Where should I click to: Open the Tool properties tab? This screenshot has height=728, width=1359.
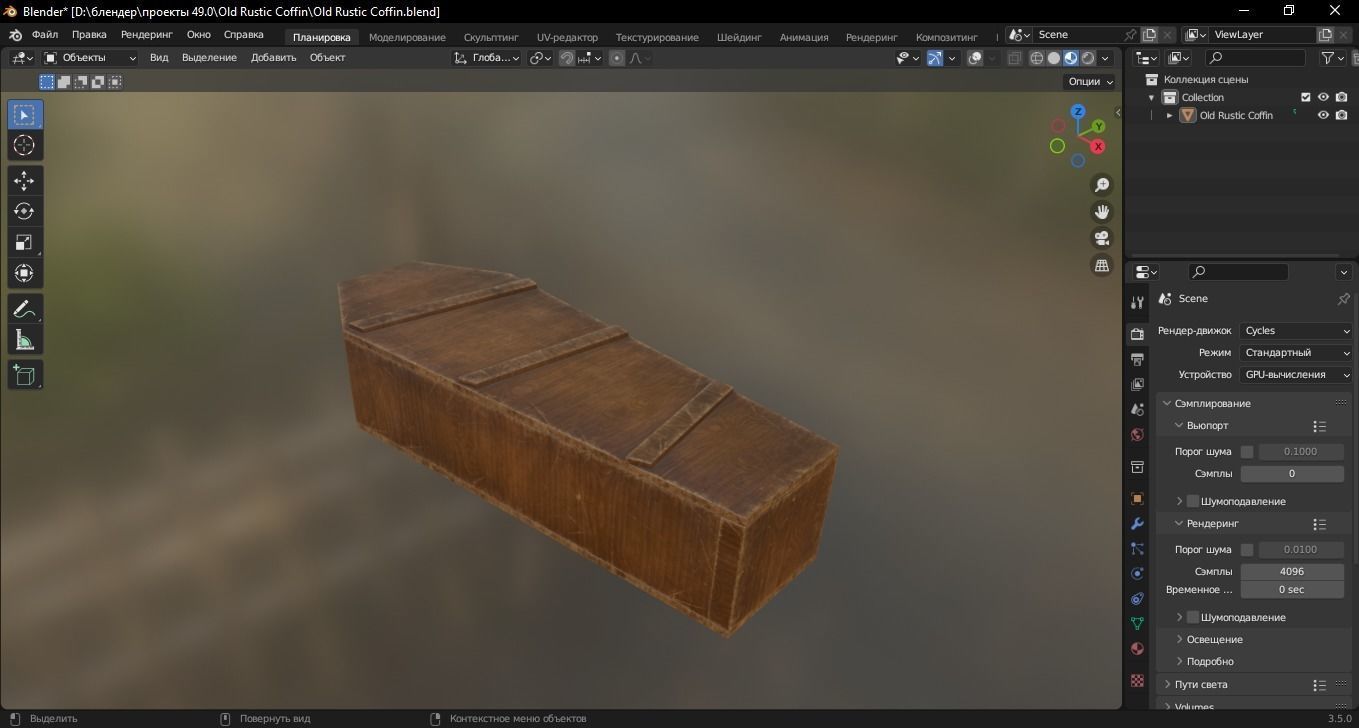(1137, 303)
